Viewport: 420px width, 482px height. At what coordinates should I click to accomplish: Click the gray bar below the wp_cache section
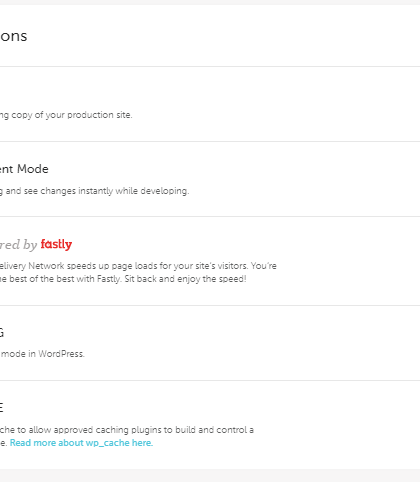[210, 476]
